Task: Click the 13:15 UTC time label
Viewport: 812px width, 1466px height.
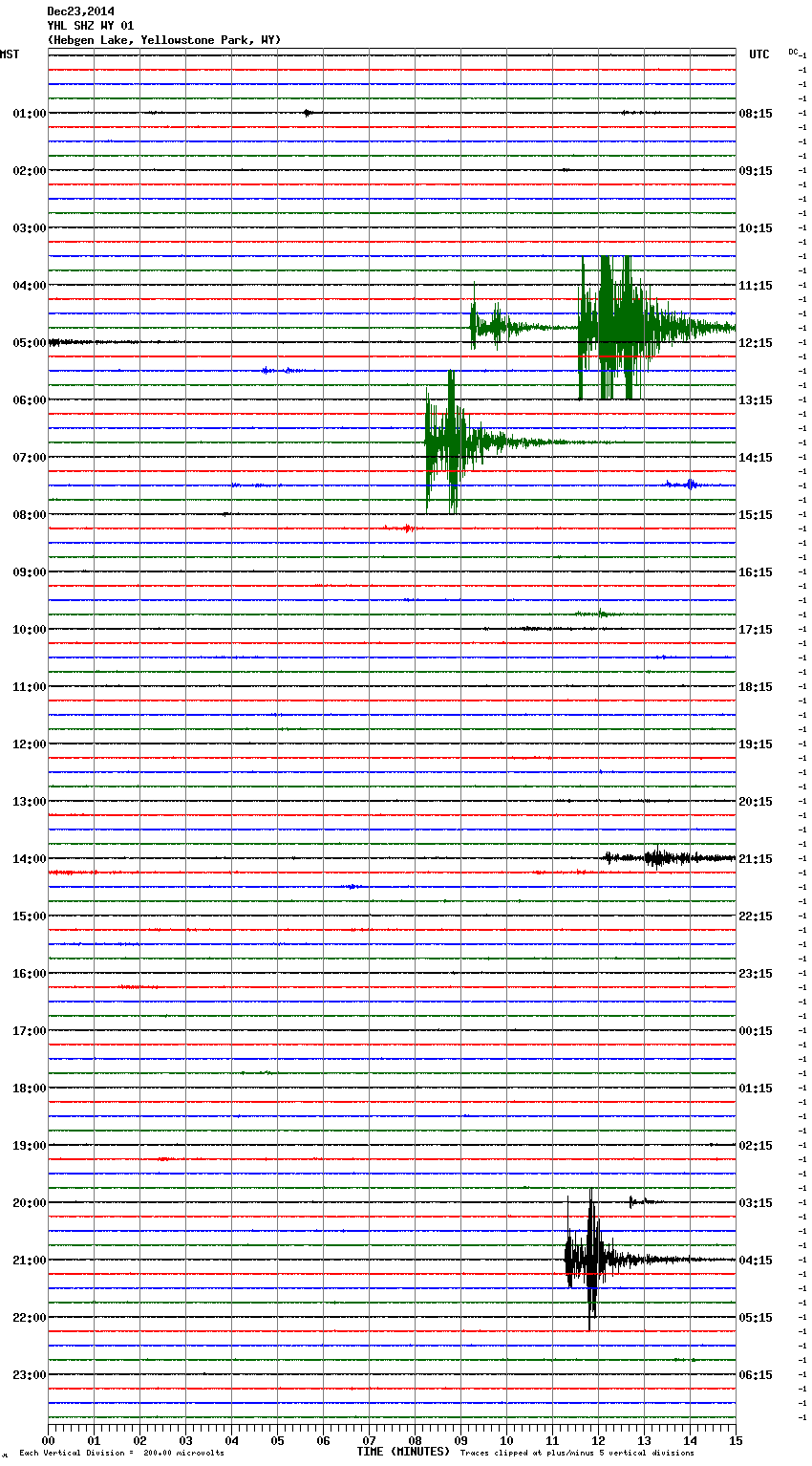Action: (x=756, y=400)
